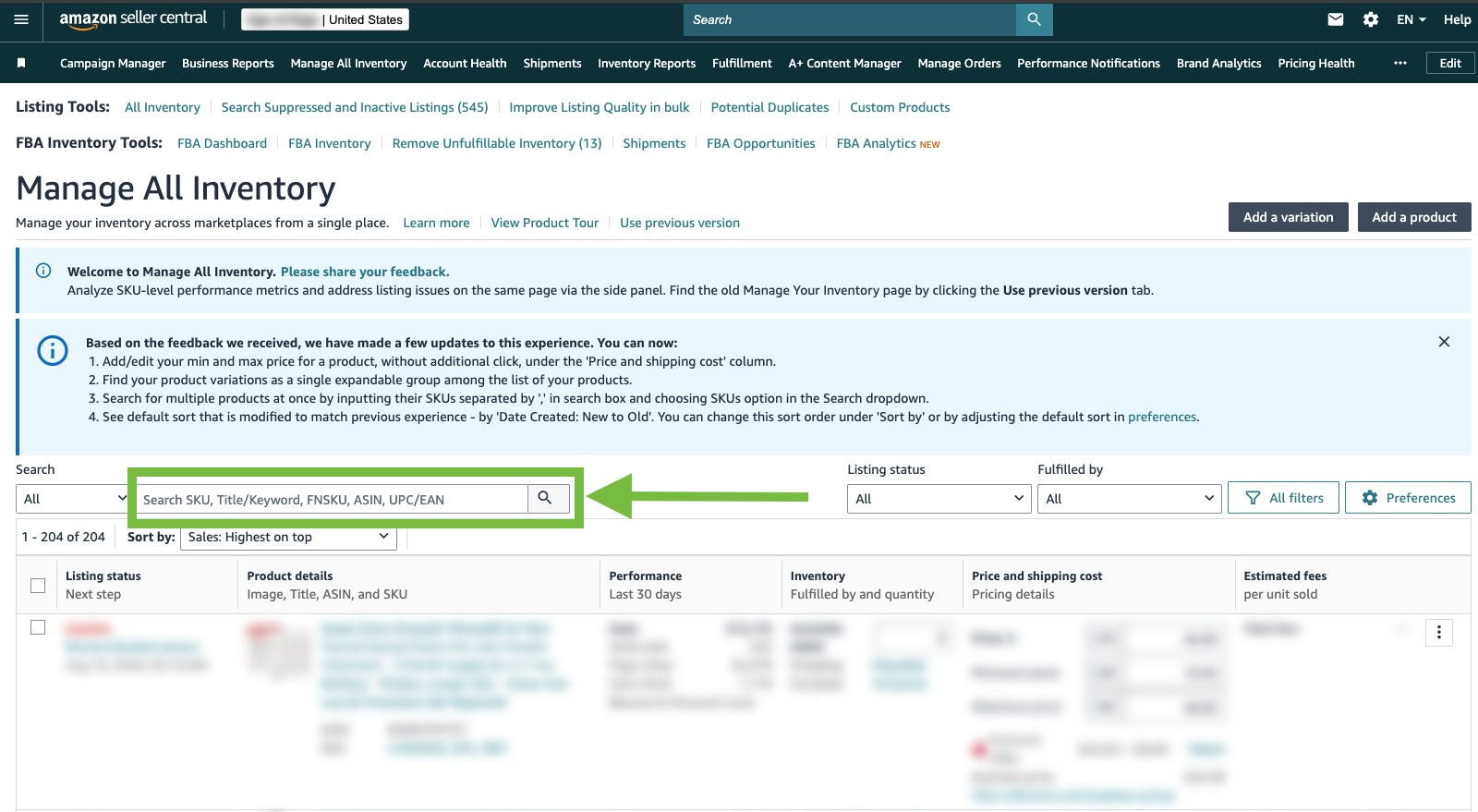Click the bookmark icon in navigation bar
The height and width of the screenshot is (812, 1478).
pyautogui.click(x=21, y=63)
